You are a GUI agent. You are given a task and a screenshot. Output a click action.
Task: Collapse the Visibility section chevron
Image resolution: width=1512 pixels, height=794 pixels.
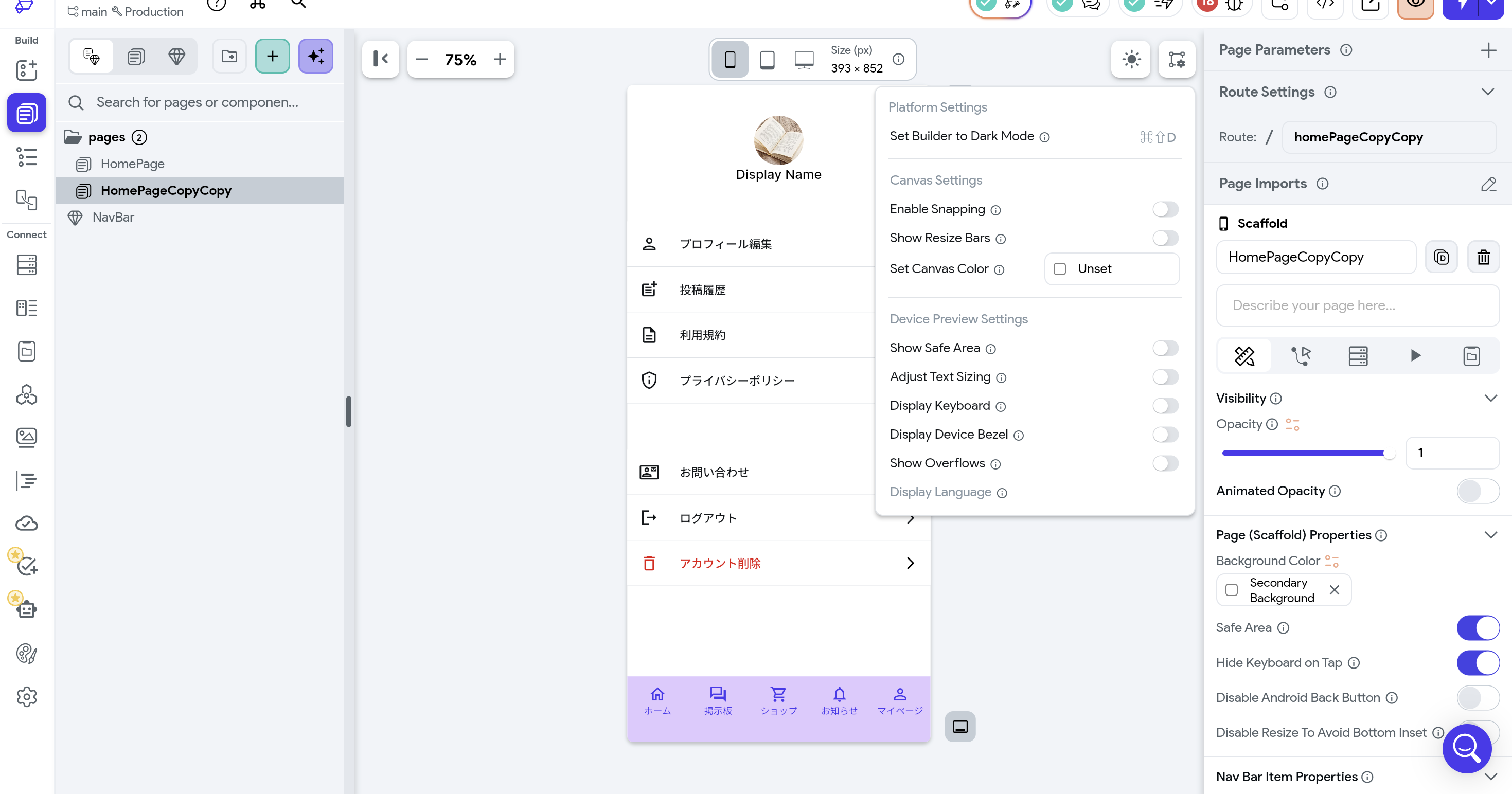[x=1490, y=399]
